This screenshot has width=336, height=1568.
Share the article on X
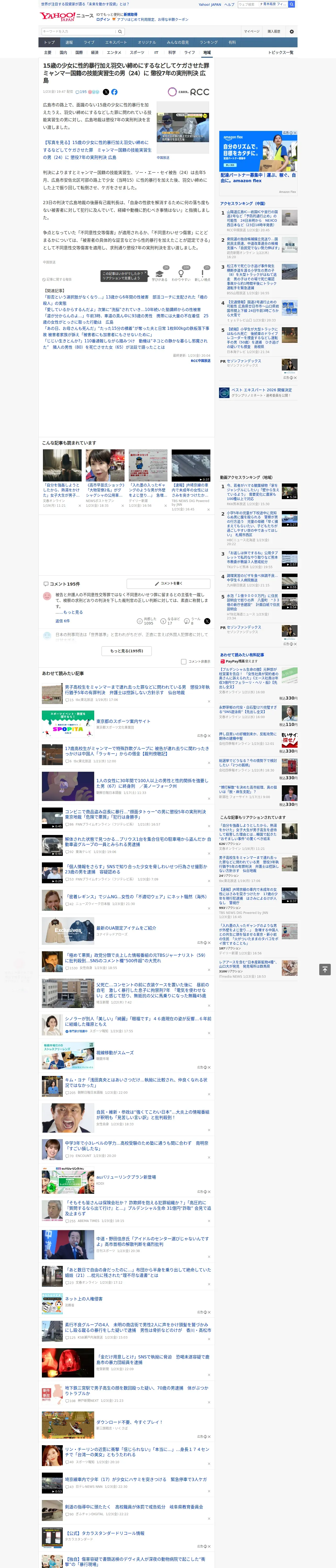click(105, 92)
